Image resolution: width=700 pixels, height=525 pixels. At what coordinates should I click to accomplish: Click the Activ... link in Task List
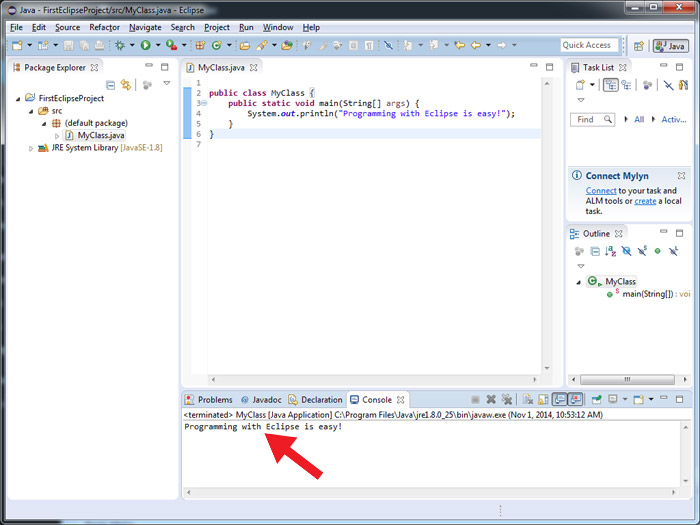click(x=674, y=119)
